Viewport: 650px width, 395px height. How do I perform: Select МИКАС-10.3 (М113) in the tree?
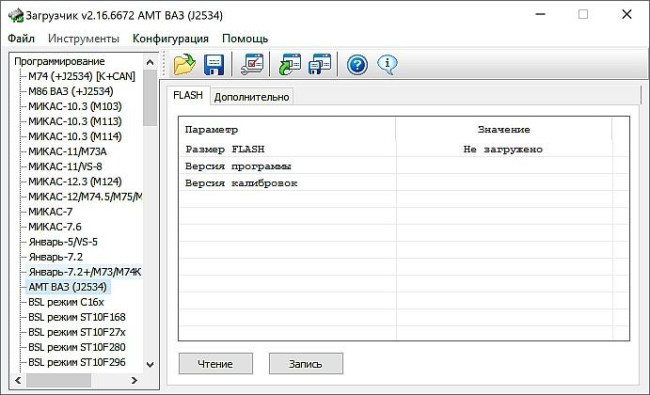[x=75, y=121]
